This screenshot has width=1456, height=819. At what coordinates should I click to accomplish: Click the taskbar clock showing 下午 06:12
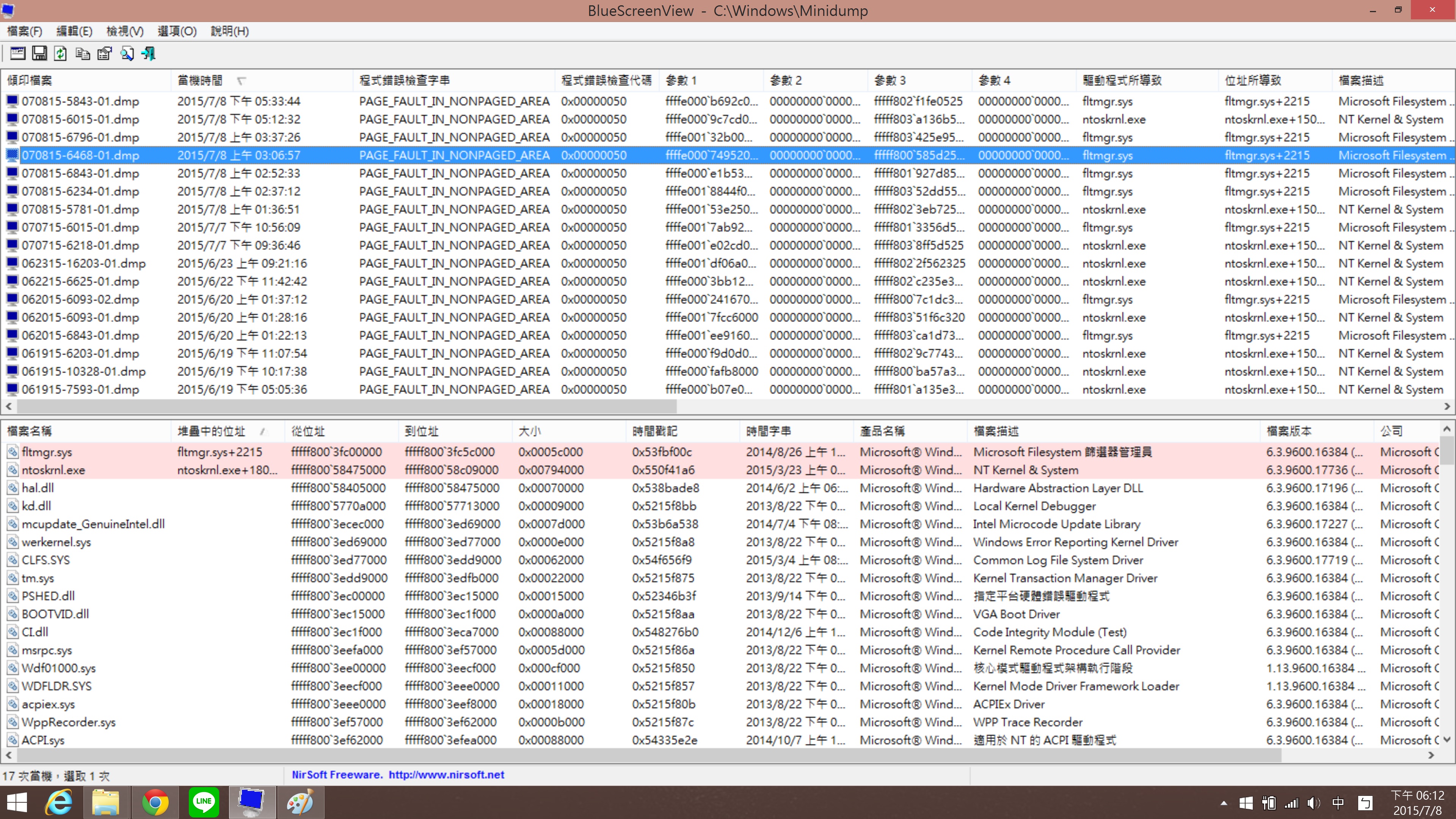click(1418, 803)
